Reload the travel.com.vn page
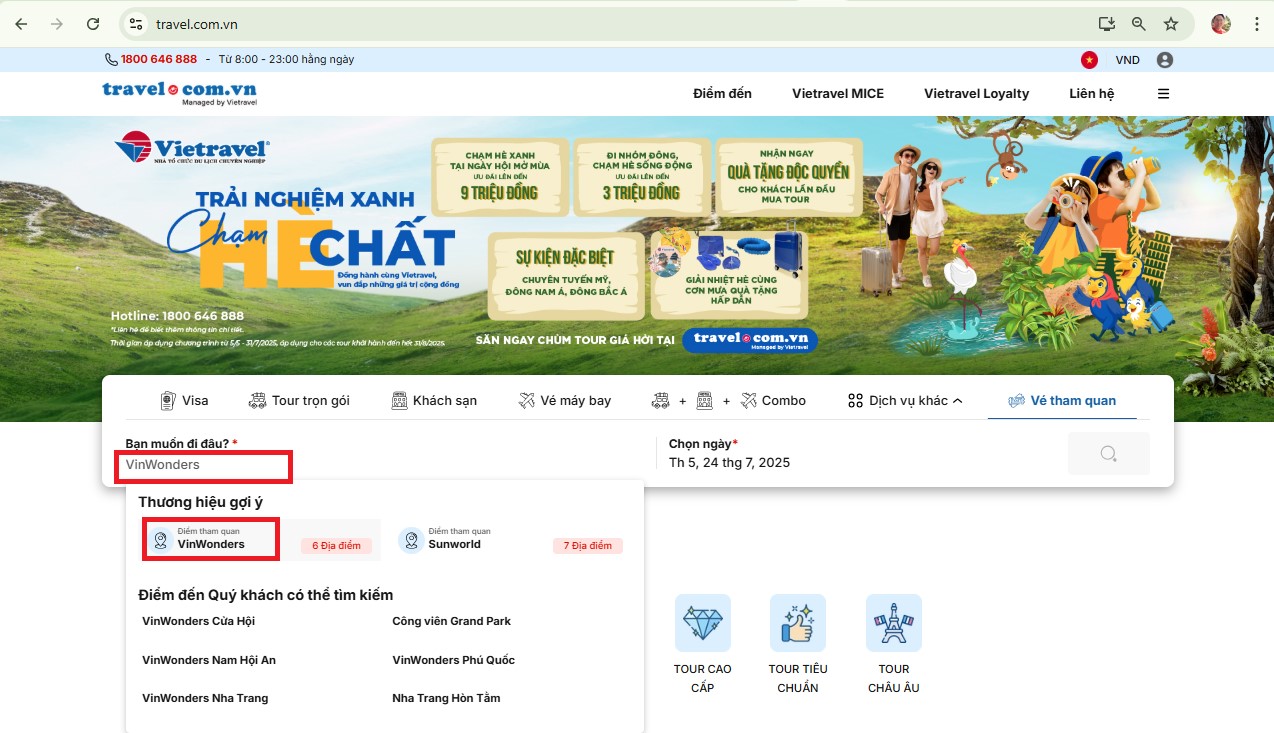 [x=93, y=24]
